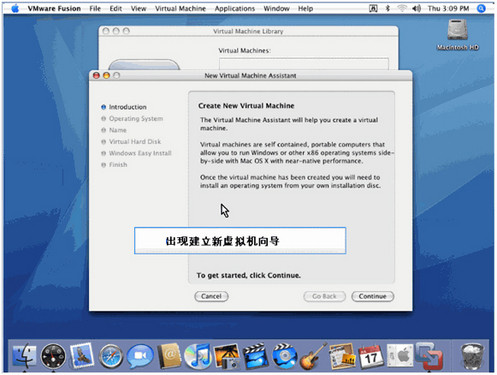Select the Macintosh HD desktop drive
The image size is (497, 375).
458,34
